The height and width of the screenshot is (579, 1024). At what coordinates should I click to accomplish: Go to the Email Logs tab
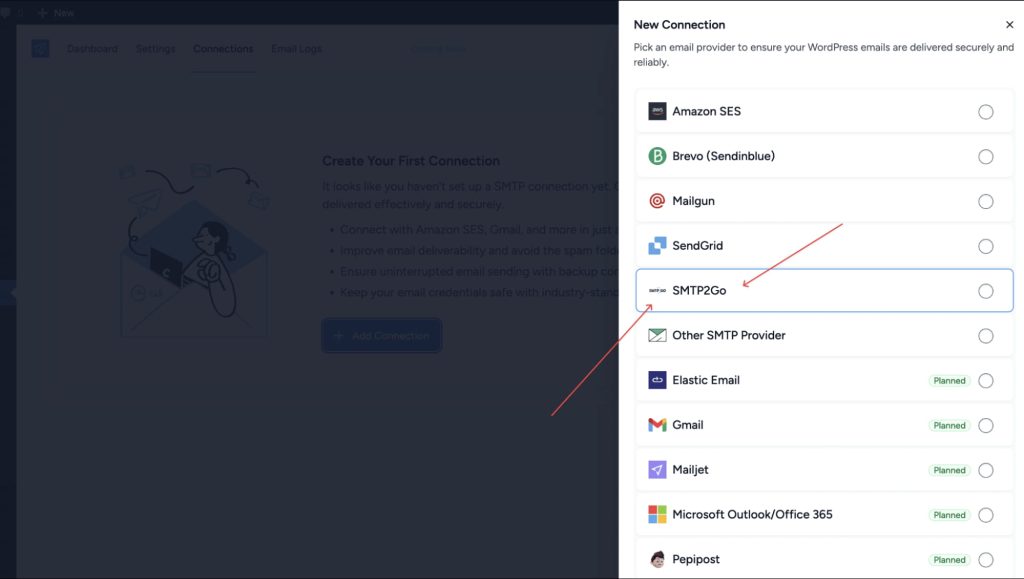296,48
